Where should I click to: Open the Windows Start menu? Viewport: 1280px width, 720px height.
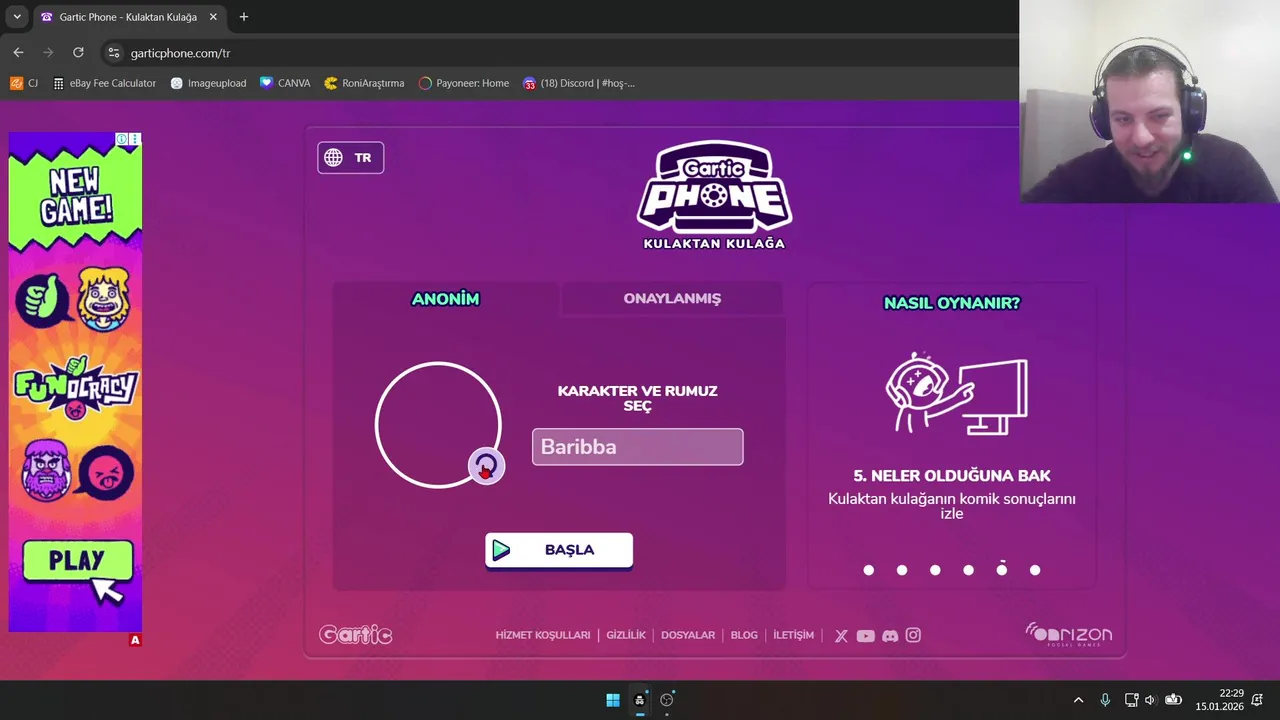(613, 700)
